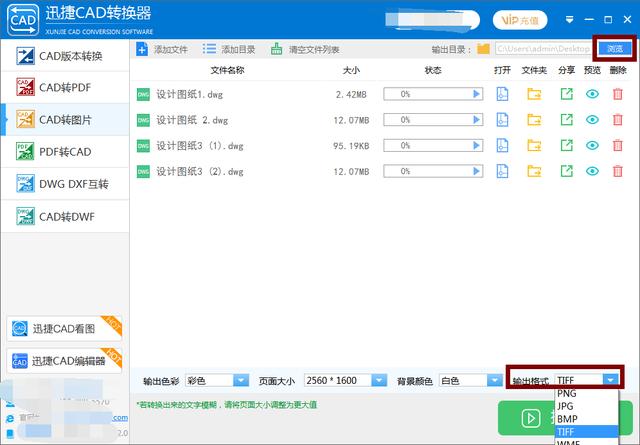
Task: Select file name 设计图纸1.dwg
Action: tap(189, 94)
